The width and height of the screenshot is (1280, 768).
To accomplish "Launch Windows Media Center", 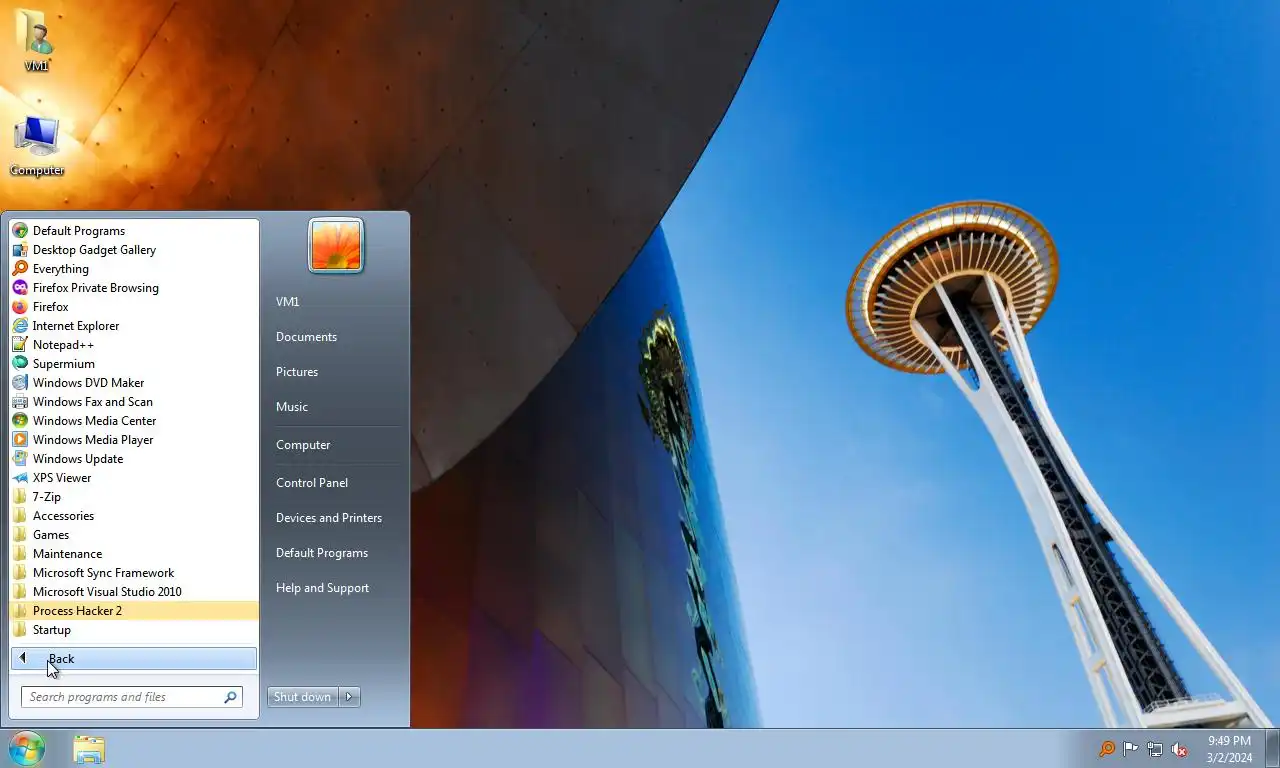I will [134, 421].
